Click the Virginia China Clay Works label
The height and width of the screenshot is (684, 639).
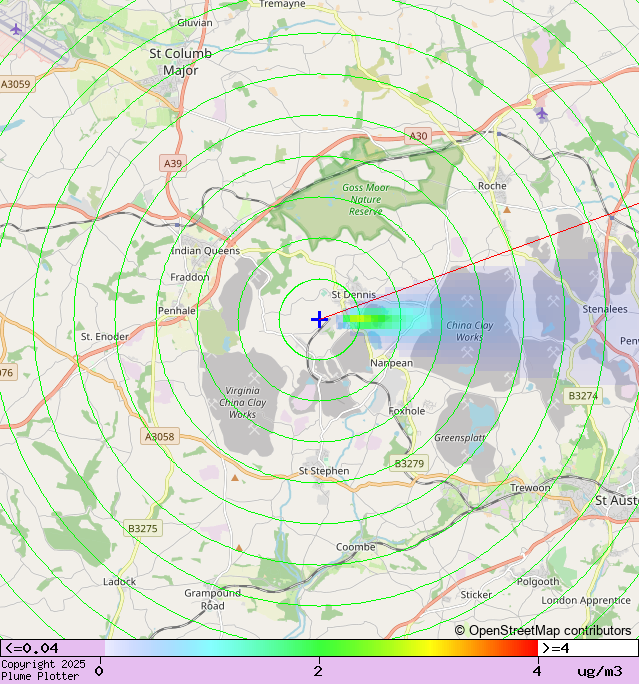pyautogui.click(x=243, y=403)
